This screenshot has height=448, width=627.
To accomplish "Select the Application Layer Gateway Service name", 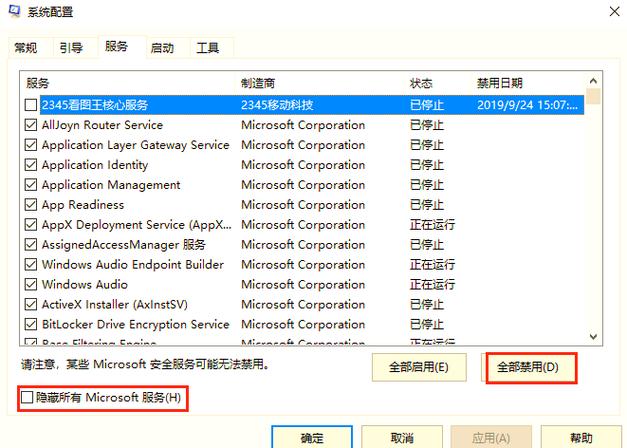I will [136, 145].
